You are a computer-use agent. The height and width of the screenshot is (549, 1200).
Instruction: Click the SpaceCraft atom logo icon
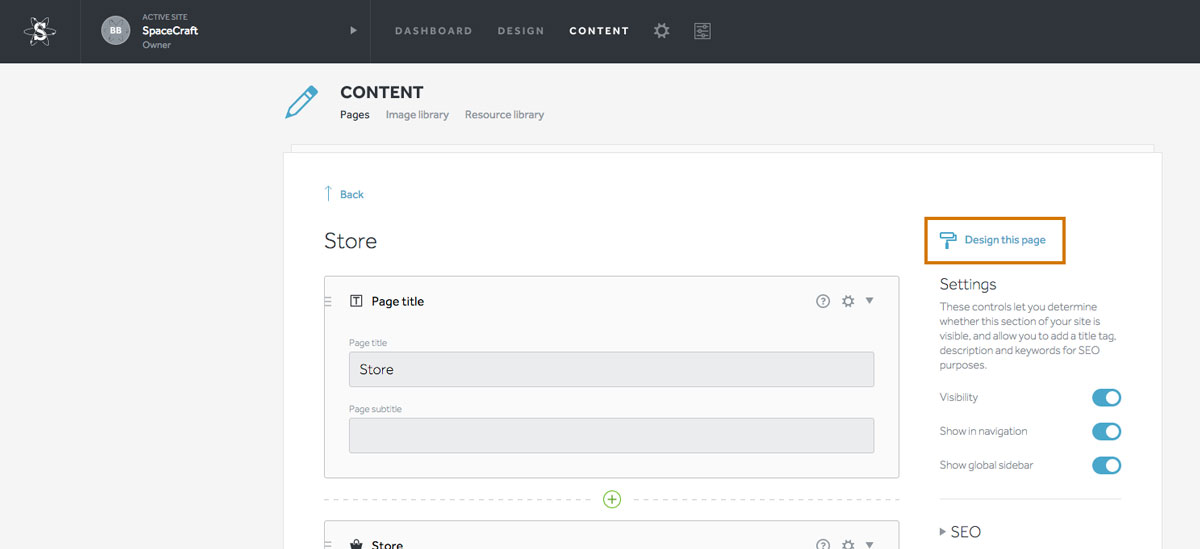(x=40, y=31)
